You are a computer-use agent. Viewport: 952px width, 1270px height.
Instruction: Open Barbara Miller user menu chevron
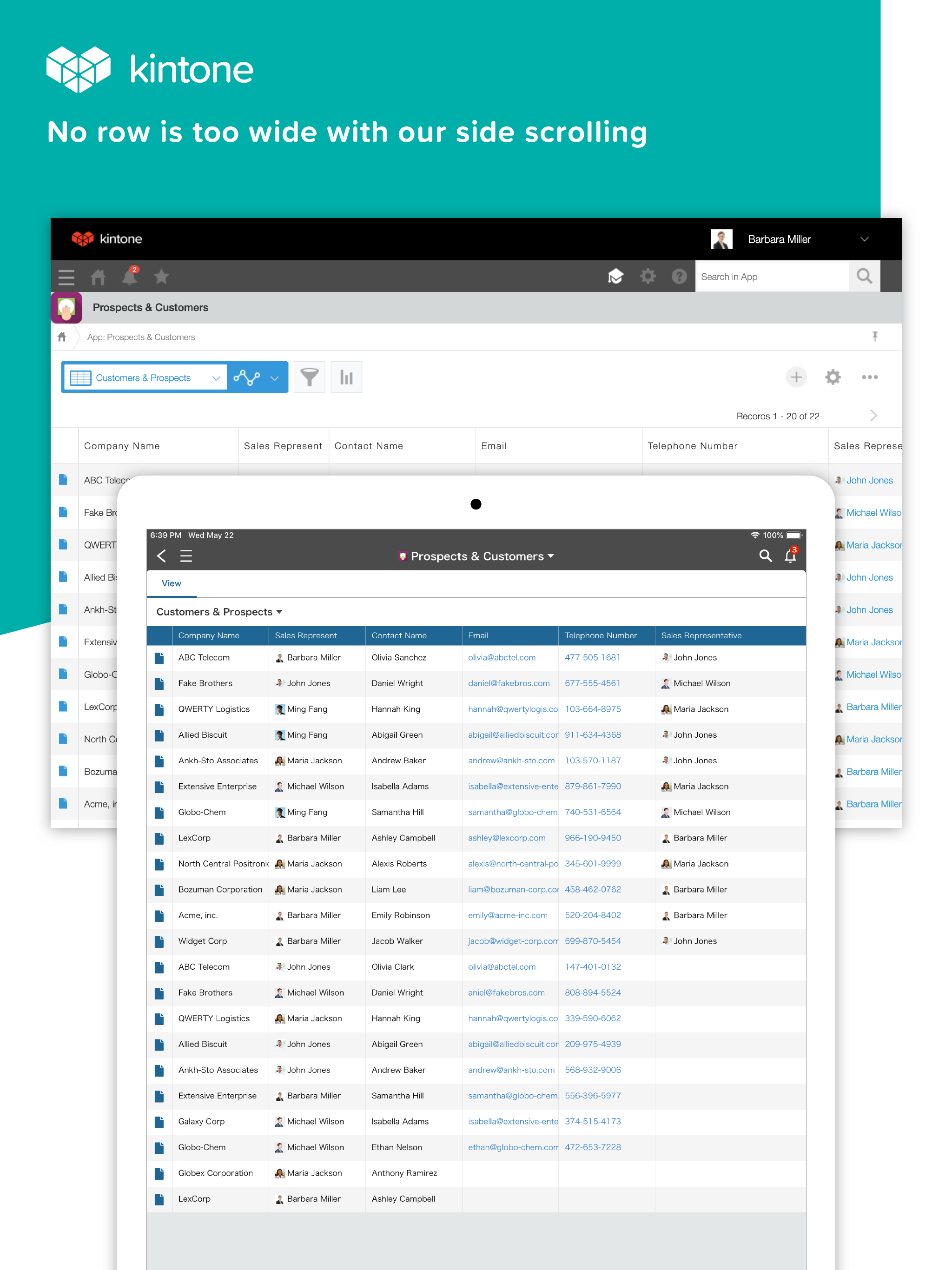click(864, 239)
